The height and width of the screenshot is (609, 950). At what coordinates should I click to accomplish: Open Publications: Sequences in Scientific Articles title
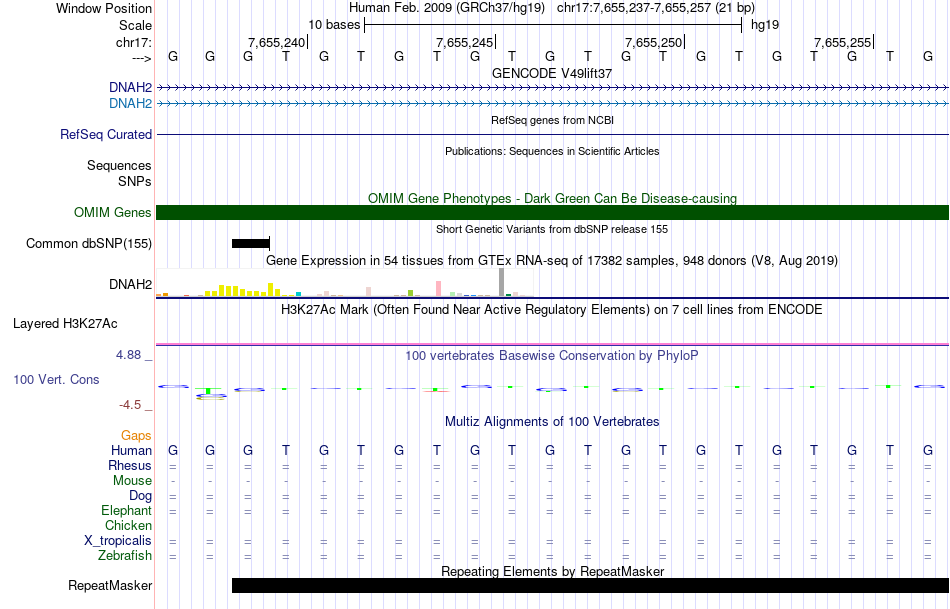click(x=552, y=151)
